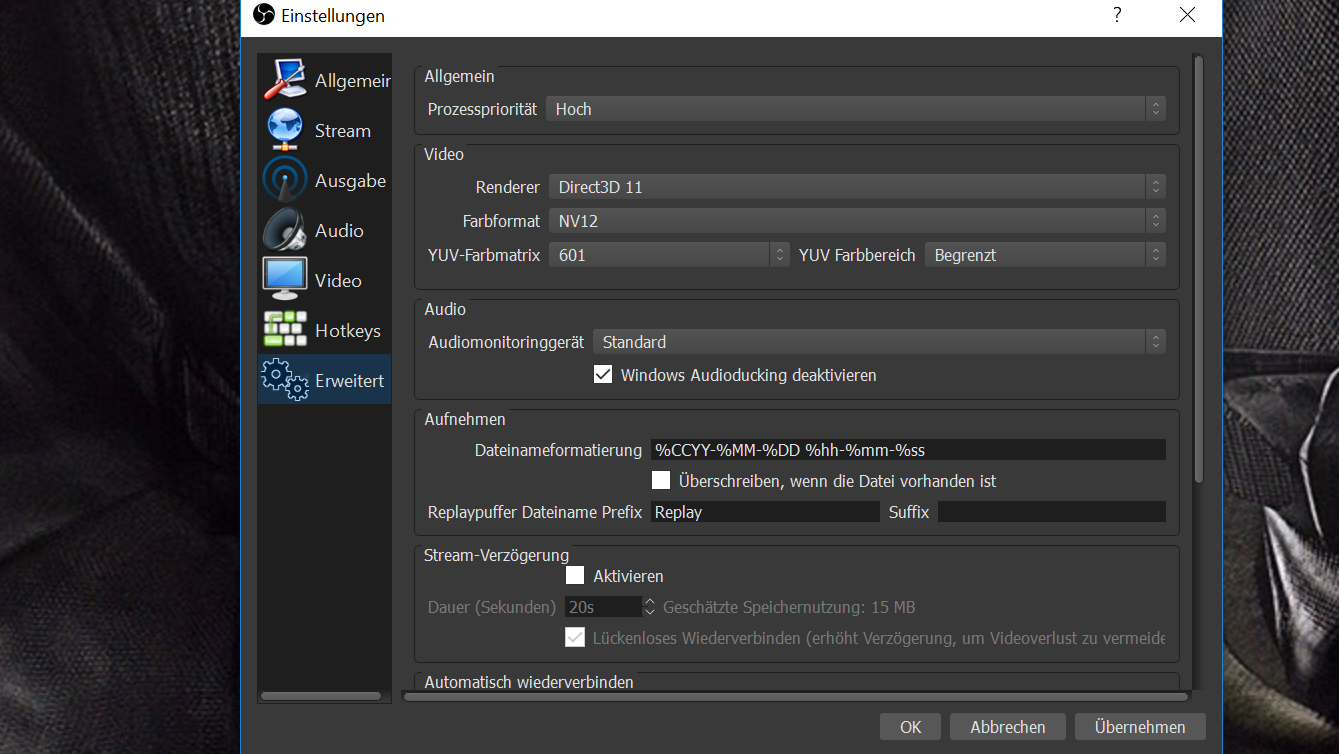Open the Farbformat NV12 dropdown
The height and width of the screenshot is (754, 1339).
point(856,221)
